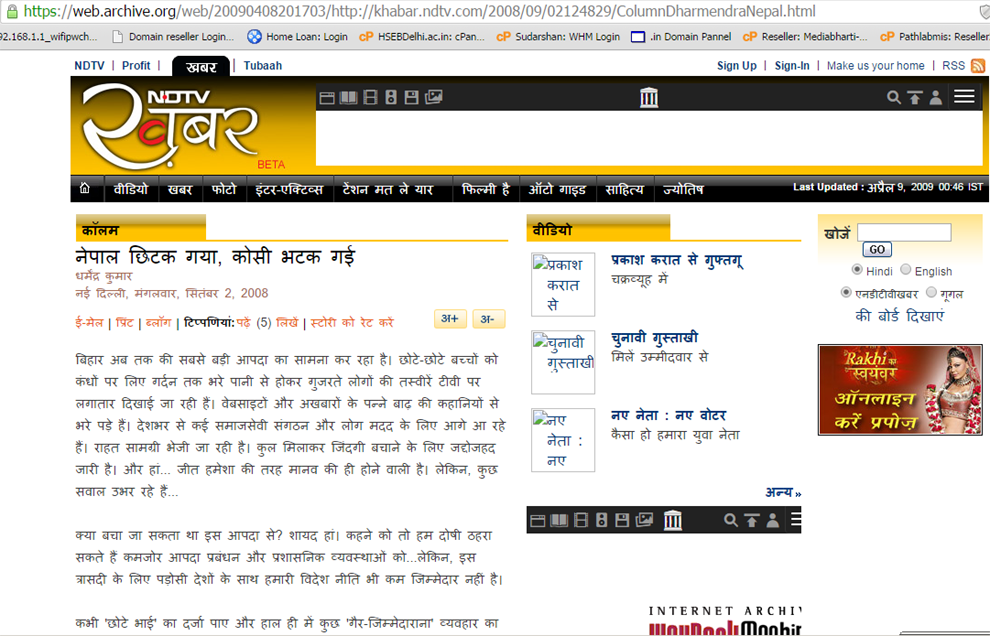Click the floppy disk software icon in top banner
Image resolution: width=990 pixels, height=636 pixels.
pyautogui.click(x=411, y=97)
